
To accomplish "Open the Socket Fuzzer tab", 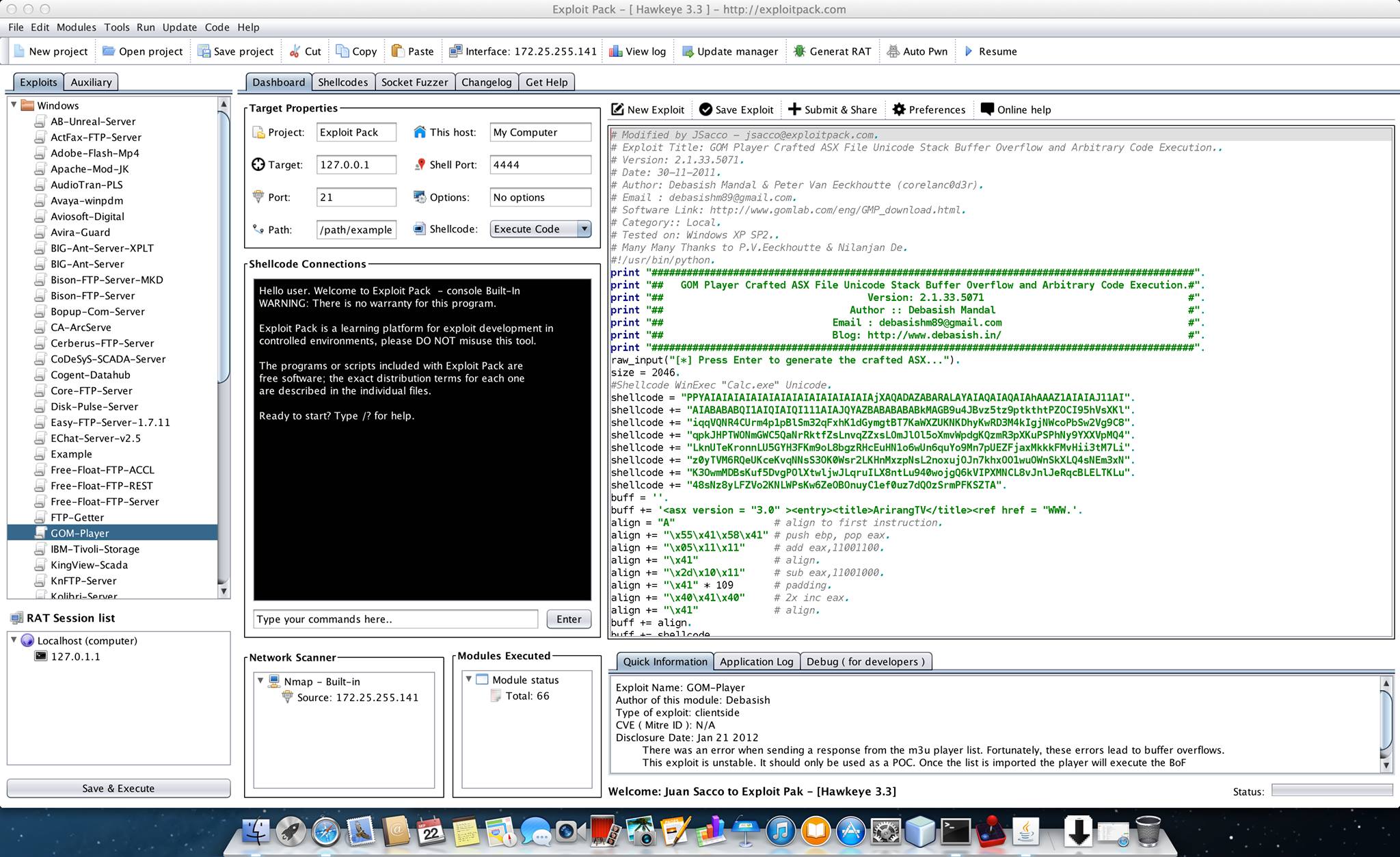I will coord(414,82).
